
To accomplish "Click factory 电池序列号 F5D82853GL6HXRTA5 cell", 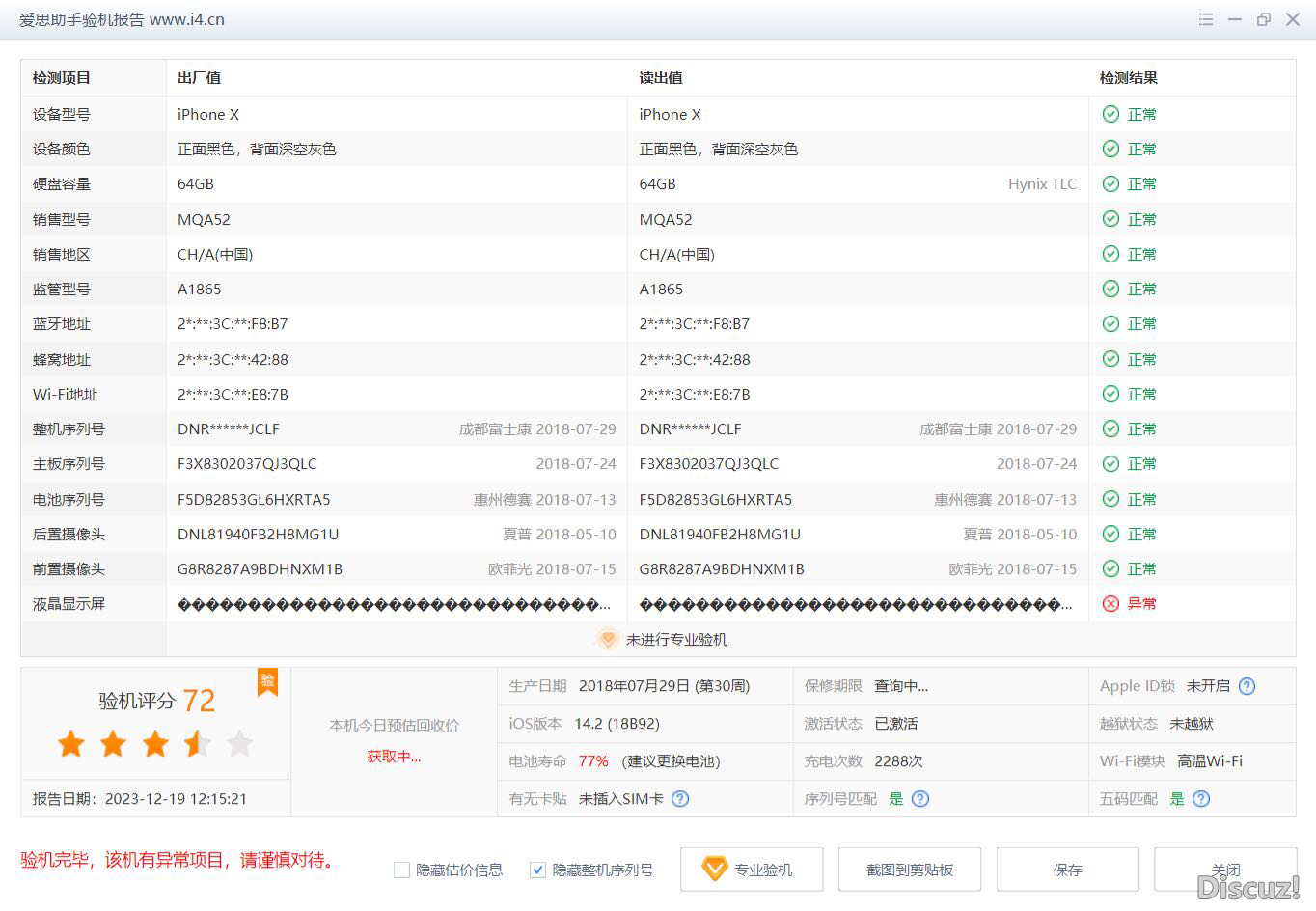I will pyautogui.click(x=254, y=499).
